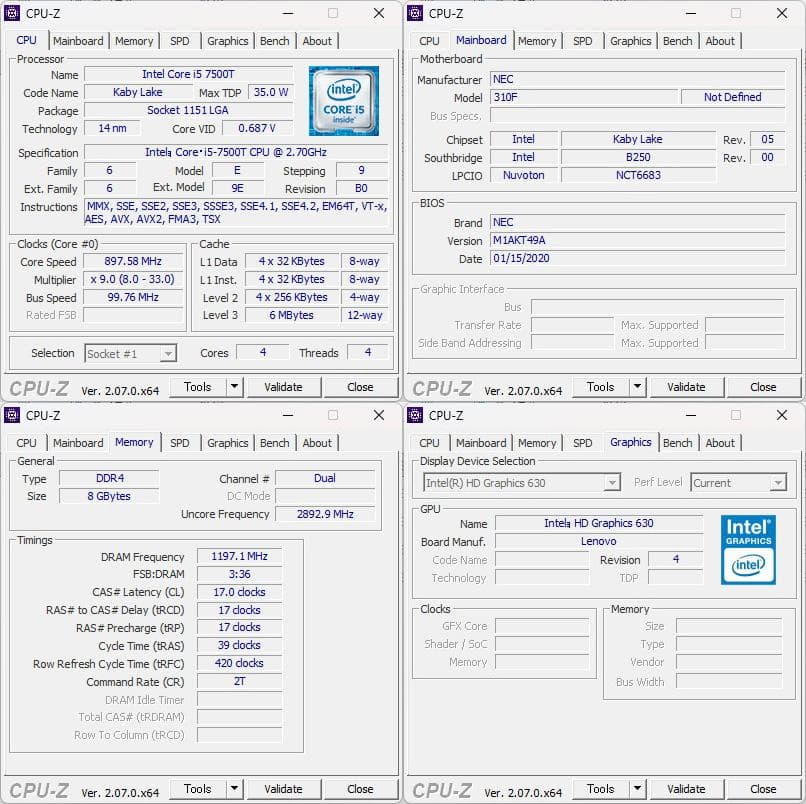This screenshot has width=806, height=804.
Task: Click the Validate button on the CPU window
Action: point(284,386)
